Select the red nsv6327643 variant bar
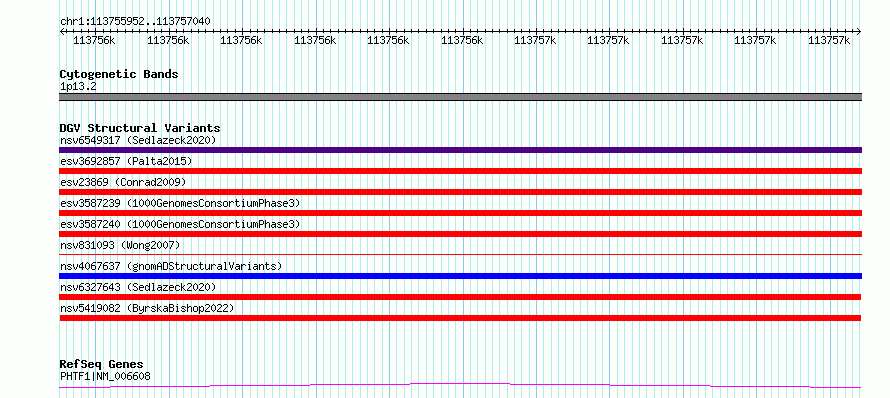The width and height of the screenshot is (890, 398). (460, 297)
